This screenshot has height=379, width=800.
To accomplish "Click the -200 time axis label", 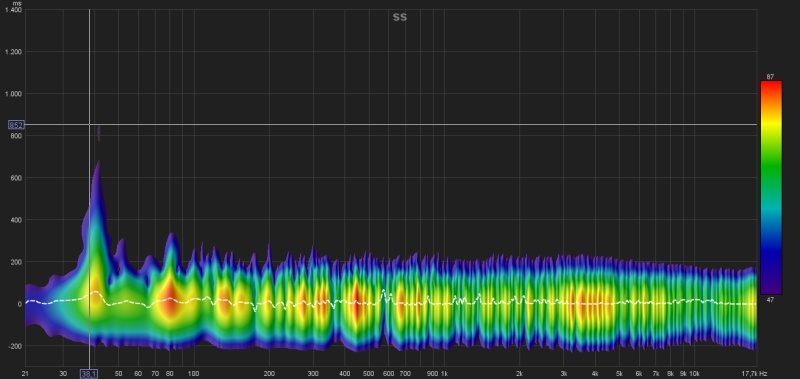I will tap(15, 346).
